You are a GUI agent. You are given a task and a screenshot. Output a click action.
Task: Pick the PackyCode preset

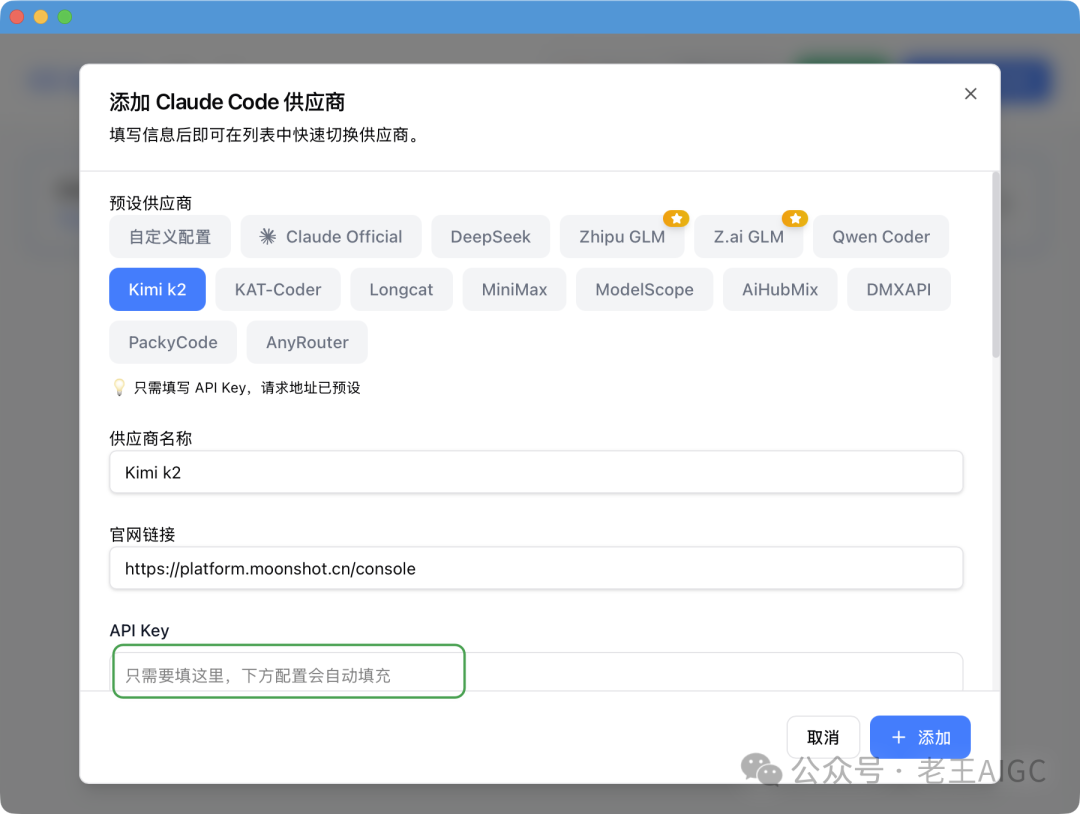point(173,342)
